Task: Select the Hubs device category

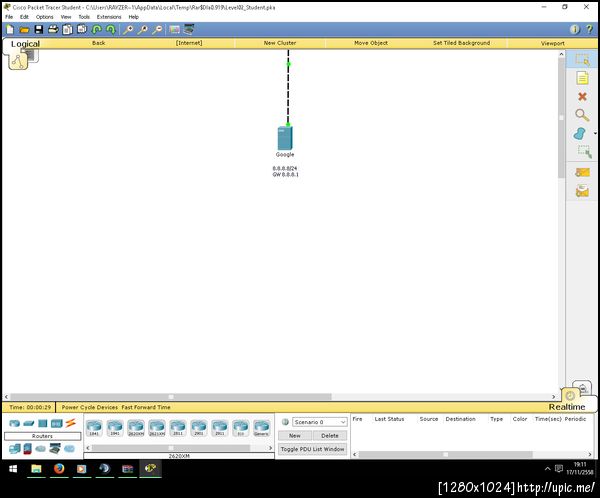Action: click(42, 423)
